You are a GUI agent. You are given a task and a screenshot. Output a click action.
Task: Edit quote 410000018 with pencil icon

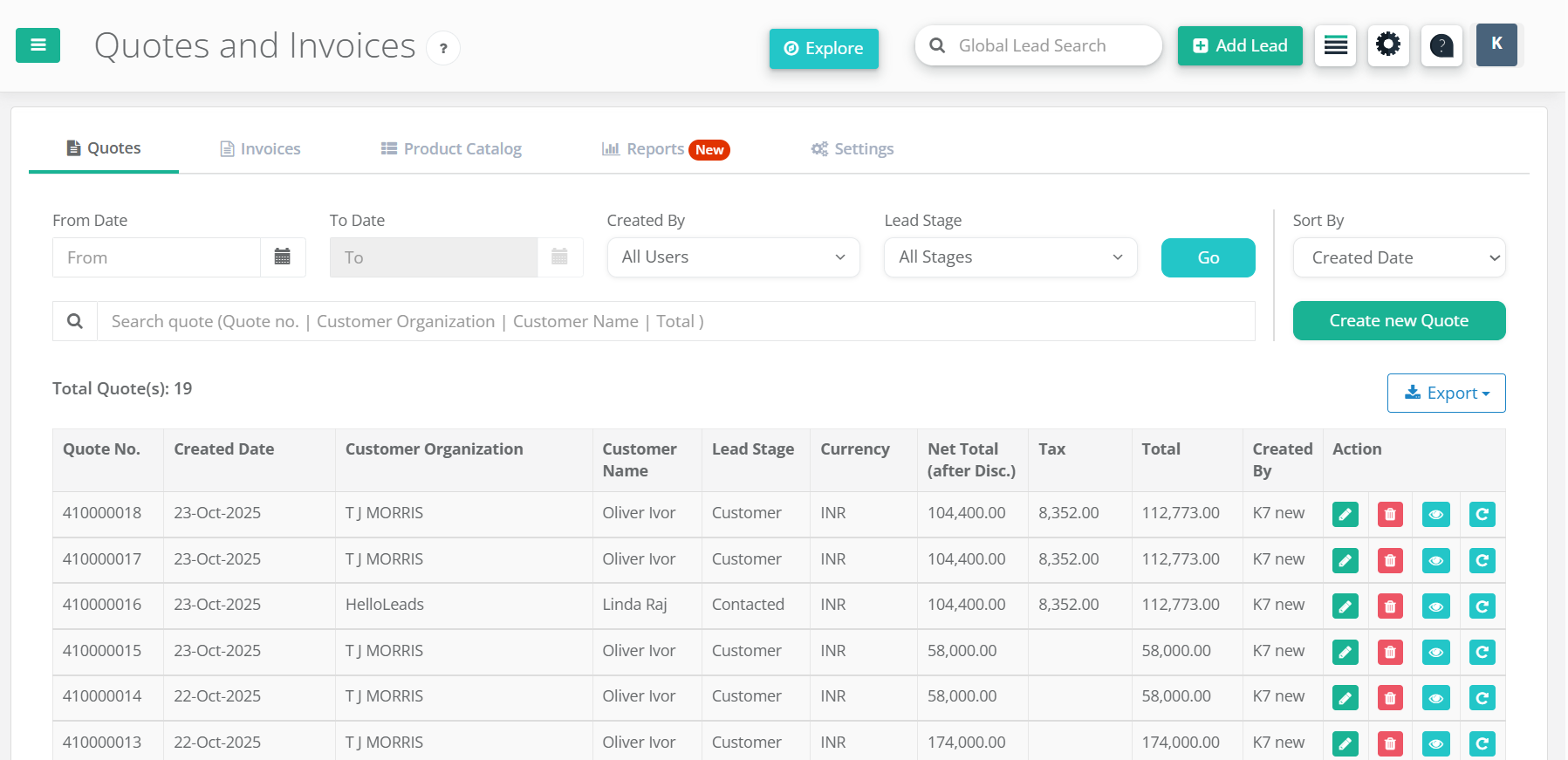click(1345, 515)
